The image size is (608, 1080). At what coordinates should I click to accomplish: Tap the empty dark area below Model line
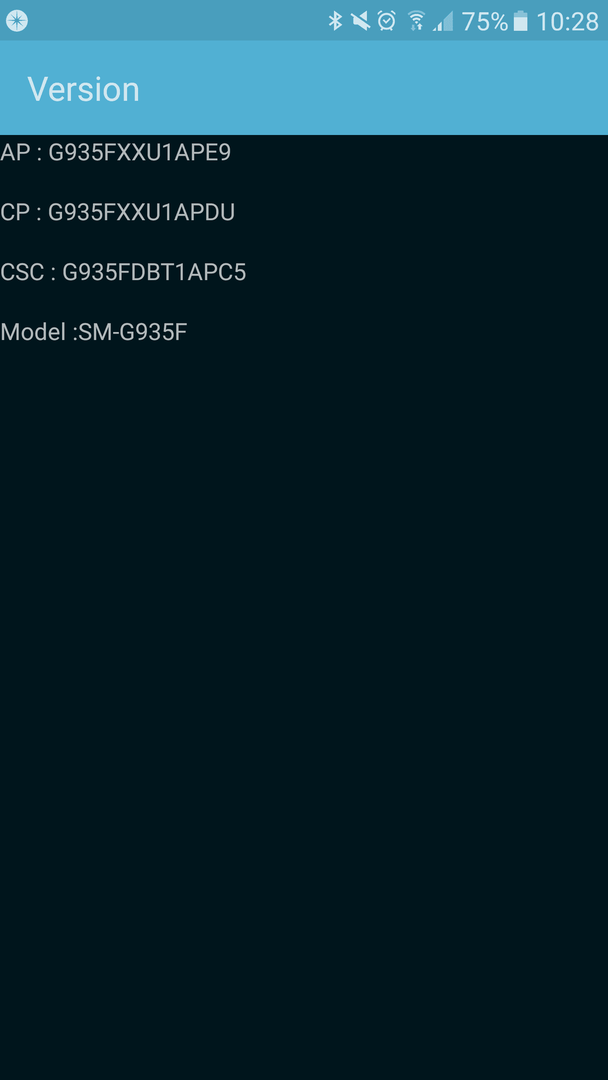(304, 709)
